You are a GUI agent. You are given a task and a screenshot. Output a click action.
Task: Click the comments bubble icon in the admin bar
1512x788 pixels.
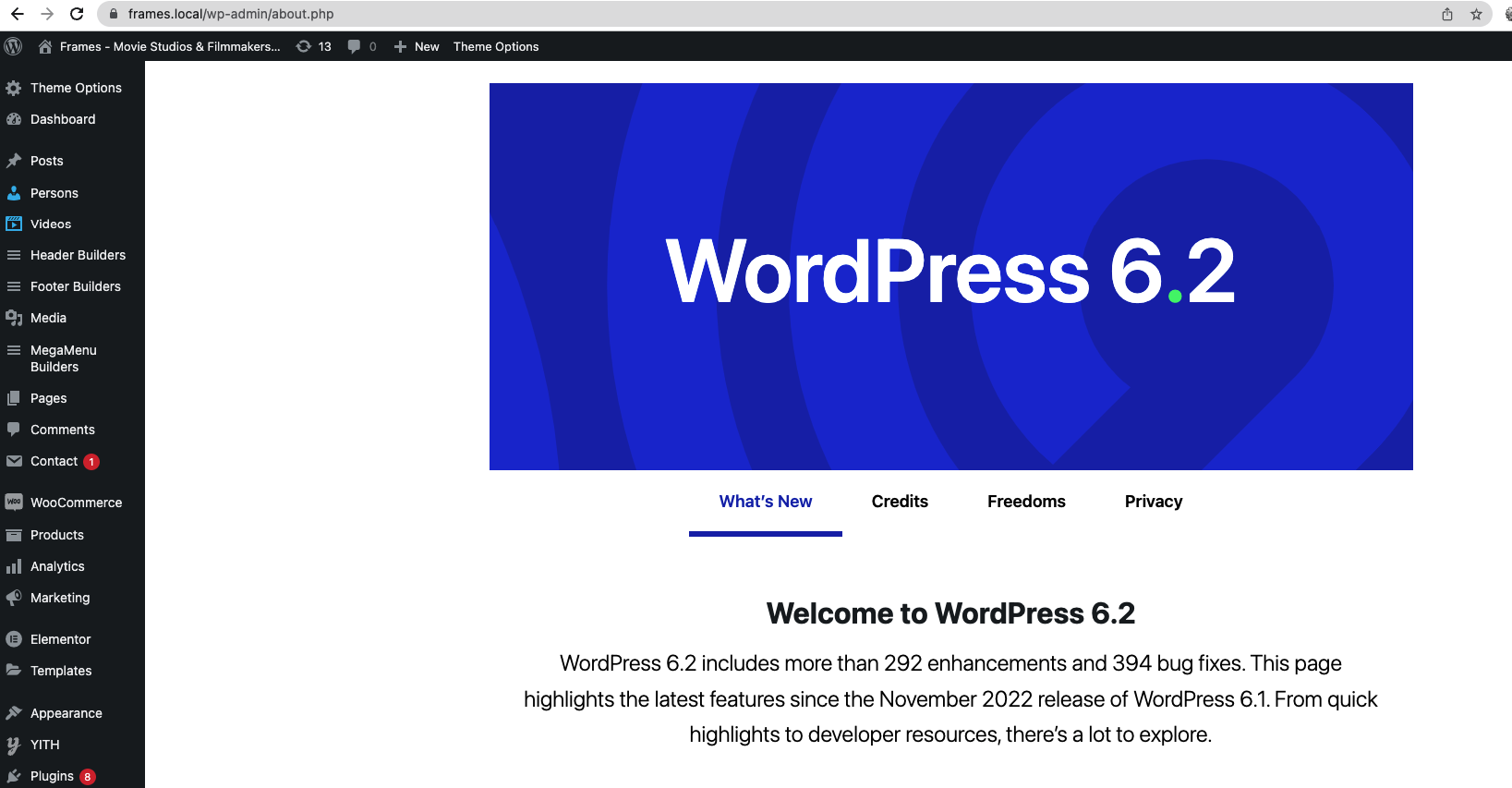[354, 46]
